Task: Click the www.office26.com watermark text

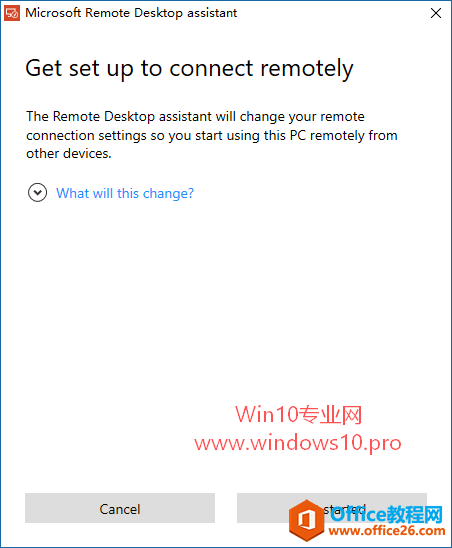Action: tap(387, 531)
